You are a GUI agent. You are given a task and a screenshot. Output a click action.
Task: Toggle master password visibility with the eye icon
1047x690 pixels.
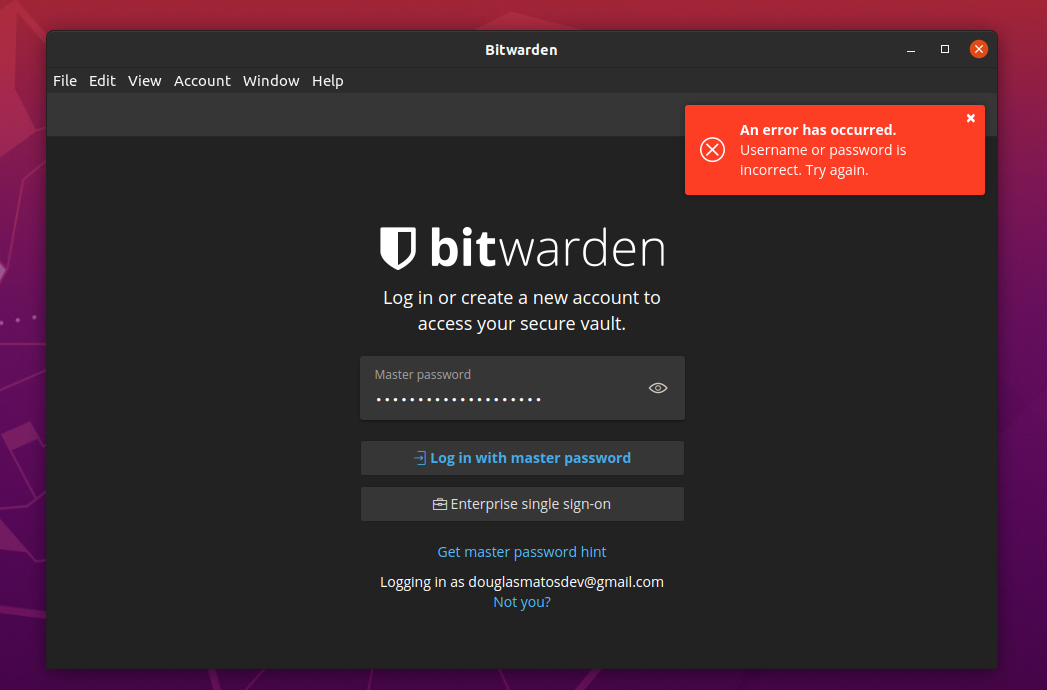pyautogui.click(x=657, y=388)
